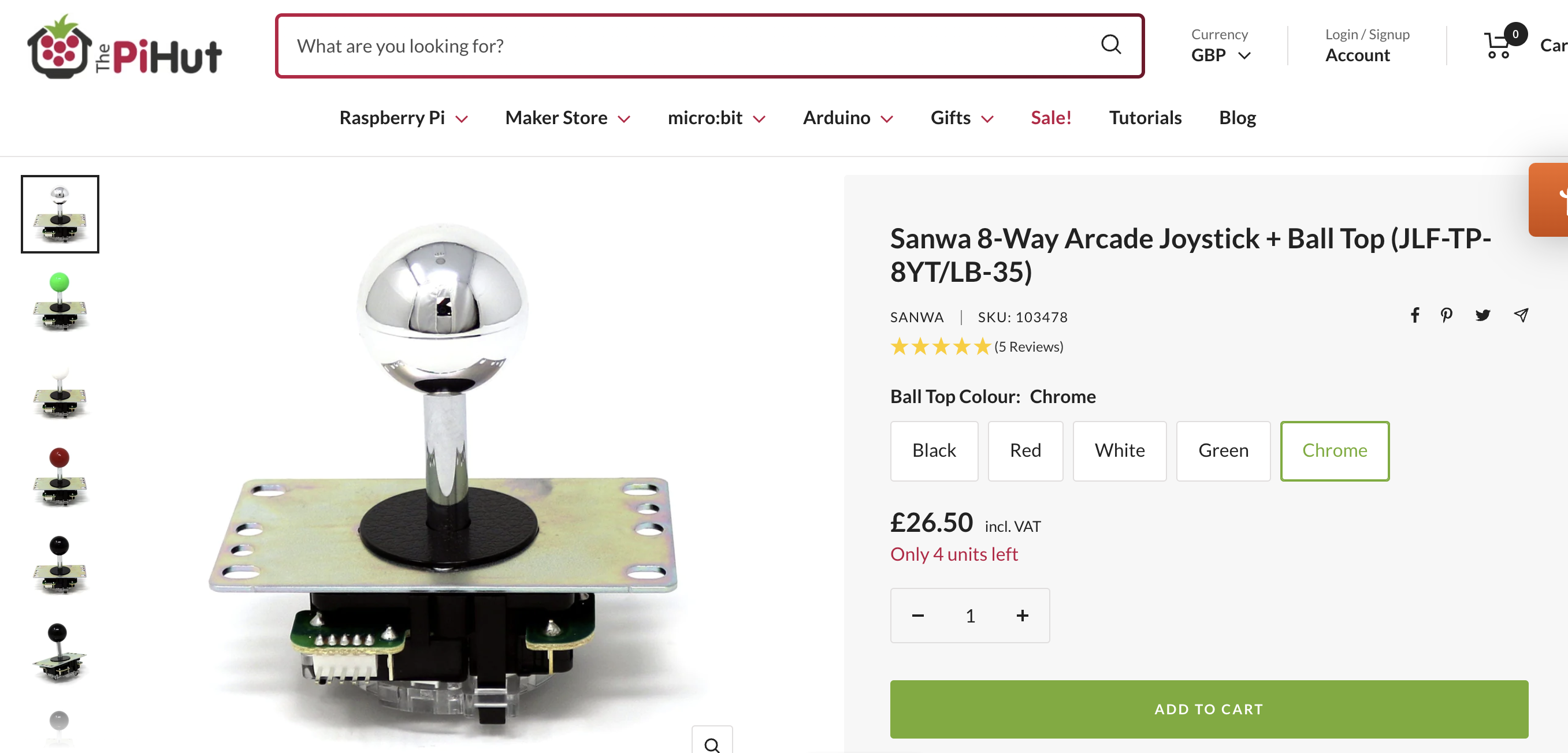This screenshot has width=1568, height=753.
Task: Go to Tutorials page
Action: coord(1145,118)
